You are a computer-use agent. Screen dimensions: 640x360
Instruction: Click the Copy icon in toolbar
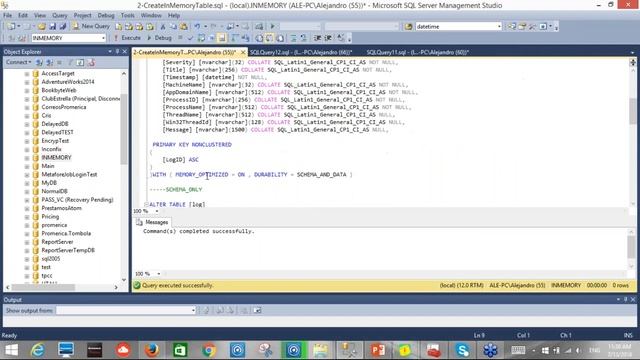pos(173,26)
